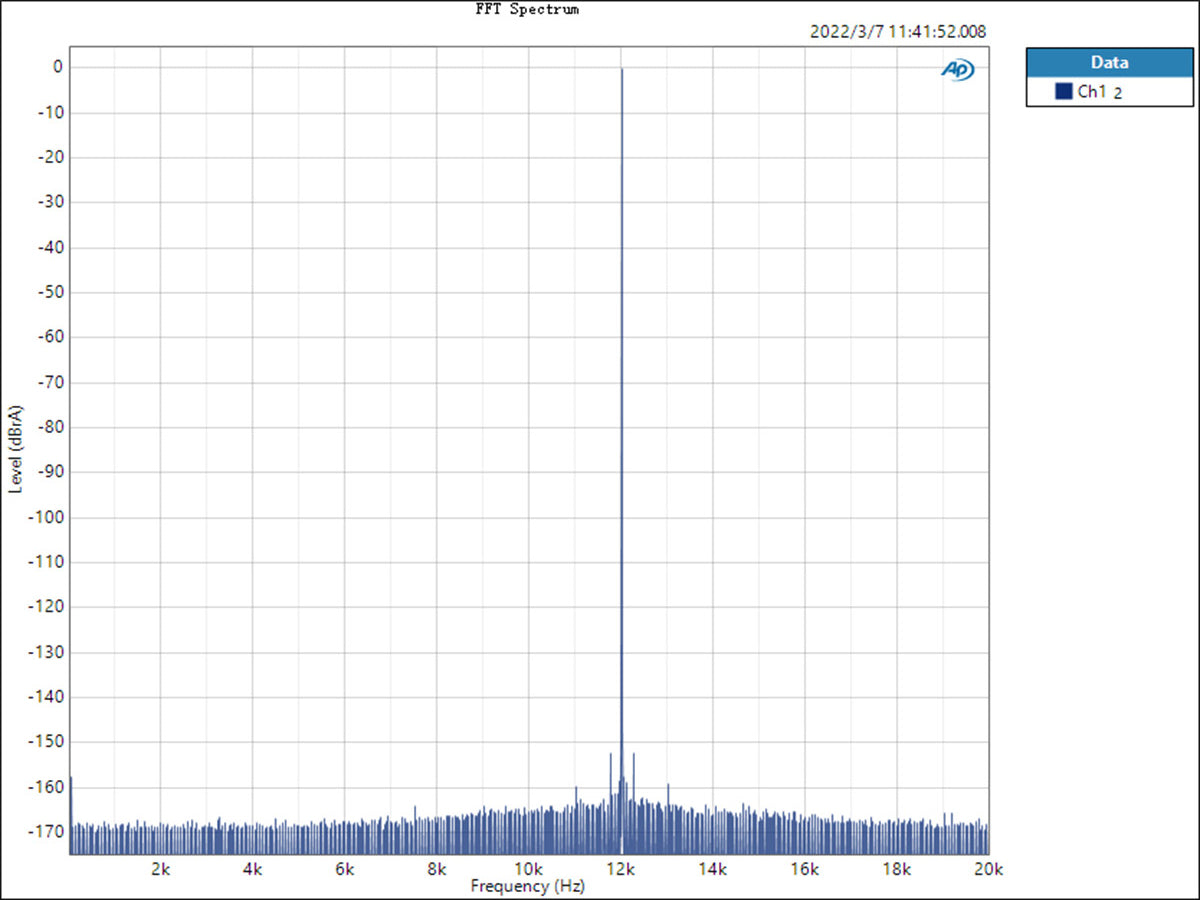Click the top of the 12 kHz peak

tap(622, 70)
